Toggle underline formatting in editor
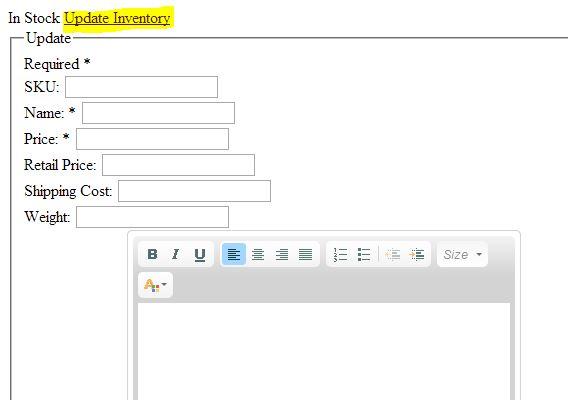568x400 pixels. point(200,254)
